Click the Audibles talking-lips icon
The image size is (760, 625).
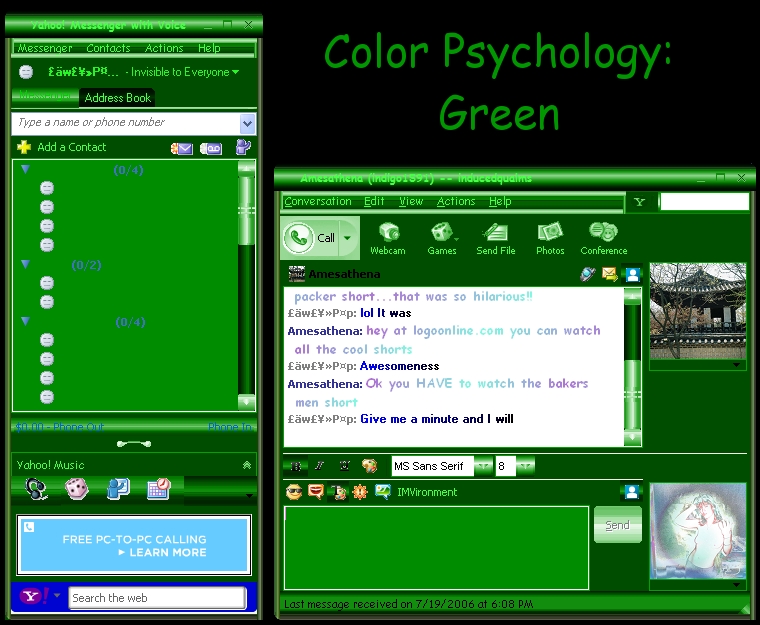(316, 492)
